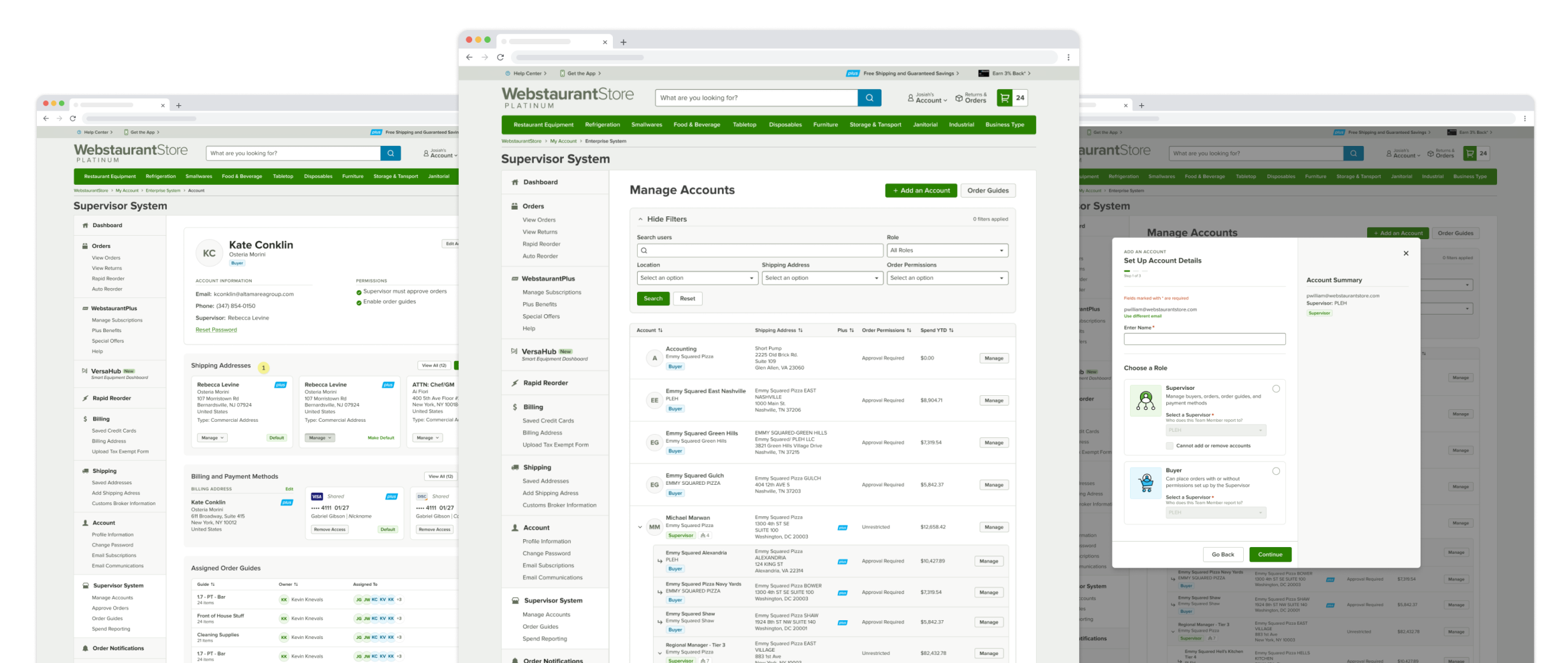Click the Enter Name field in the dialog
The image size is (1568, 663).
pos(1204,339)
